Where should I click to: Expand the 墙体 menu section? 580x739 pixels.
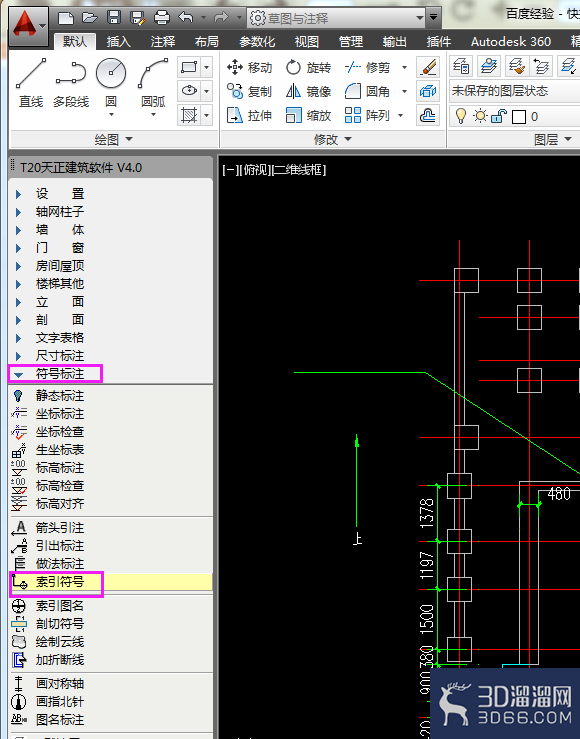click(59, 230)
